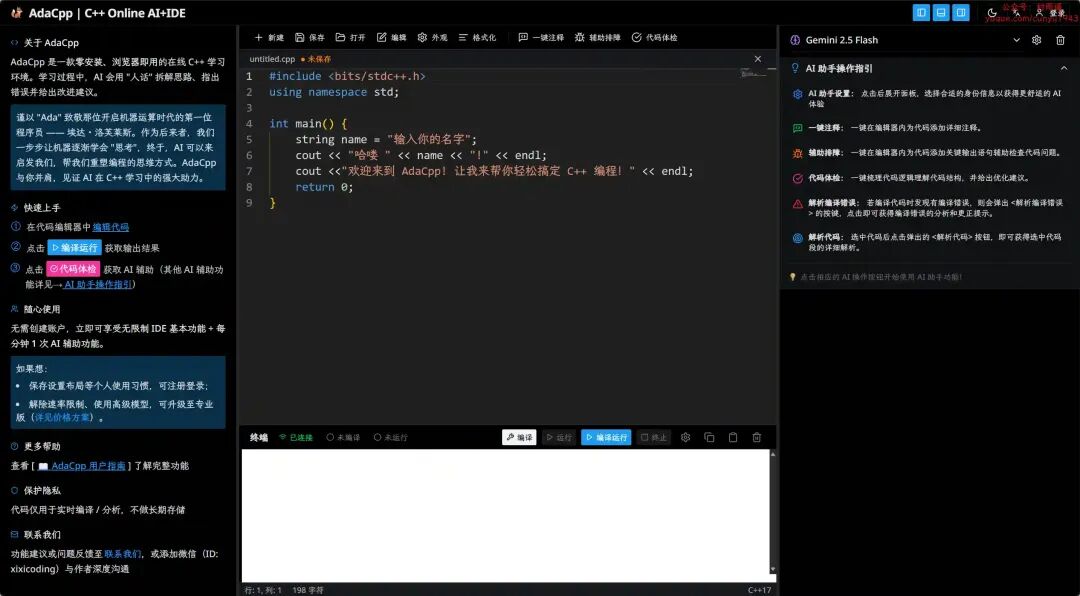Toggle the right AI panel layout button
Viewport: 1080px width, 596px height.
tap(961, 12)
